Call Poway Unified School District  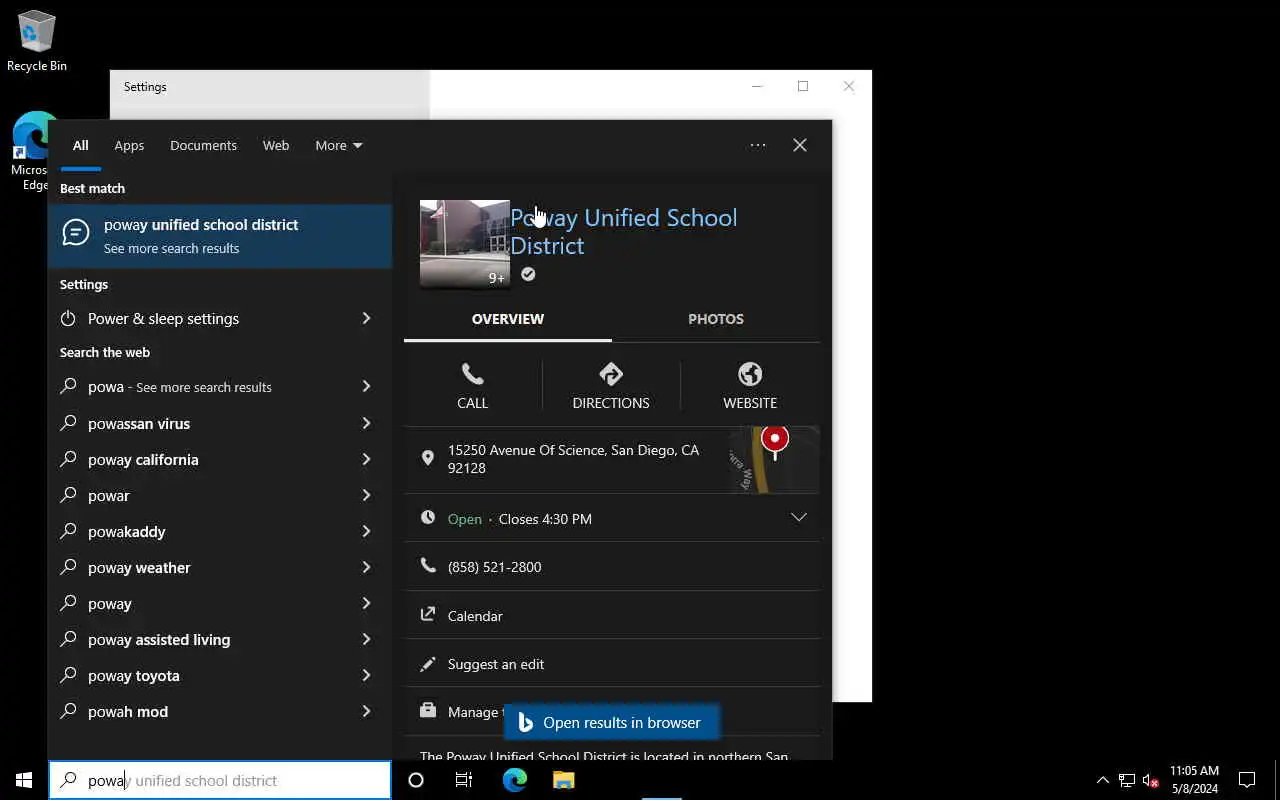coord(473,386)
